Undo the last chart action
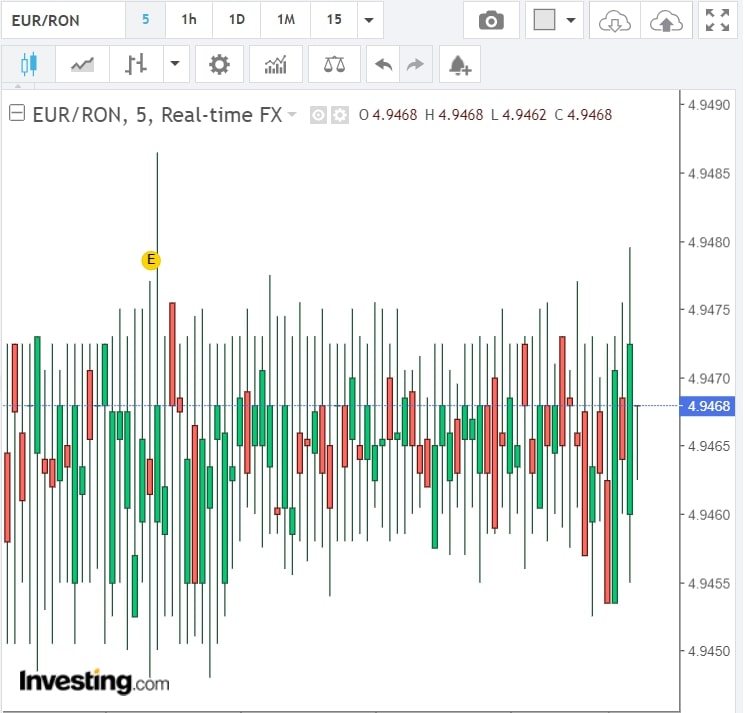The width and height of the screenshot is (745, 713). pyautogui.click(x=383, y=65)
